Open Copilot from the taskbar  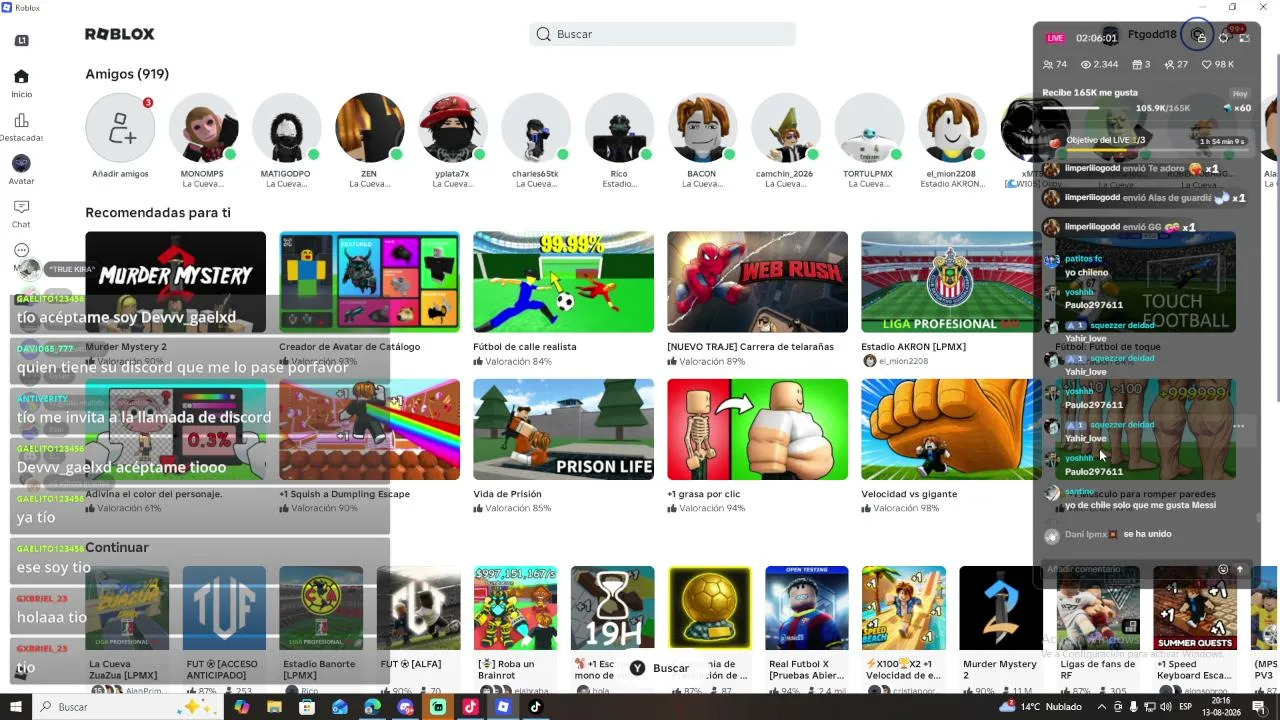point(242,707)
